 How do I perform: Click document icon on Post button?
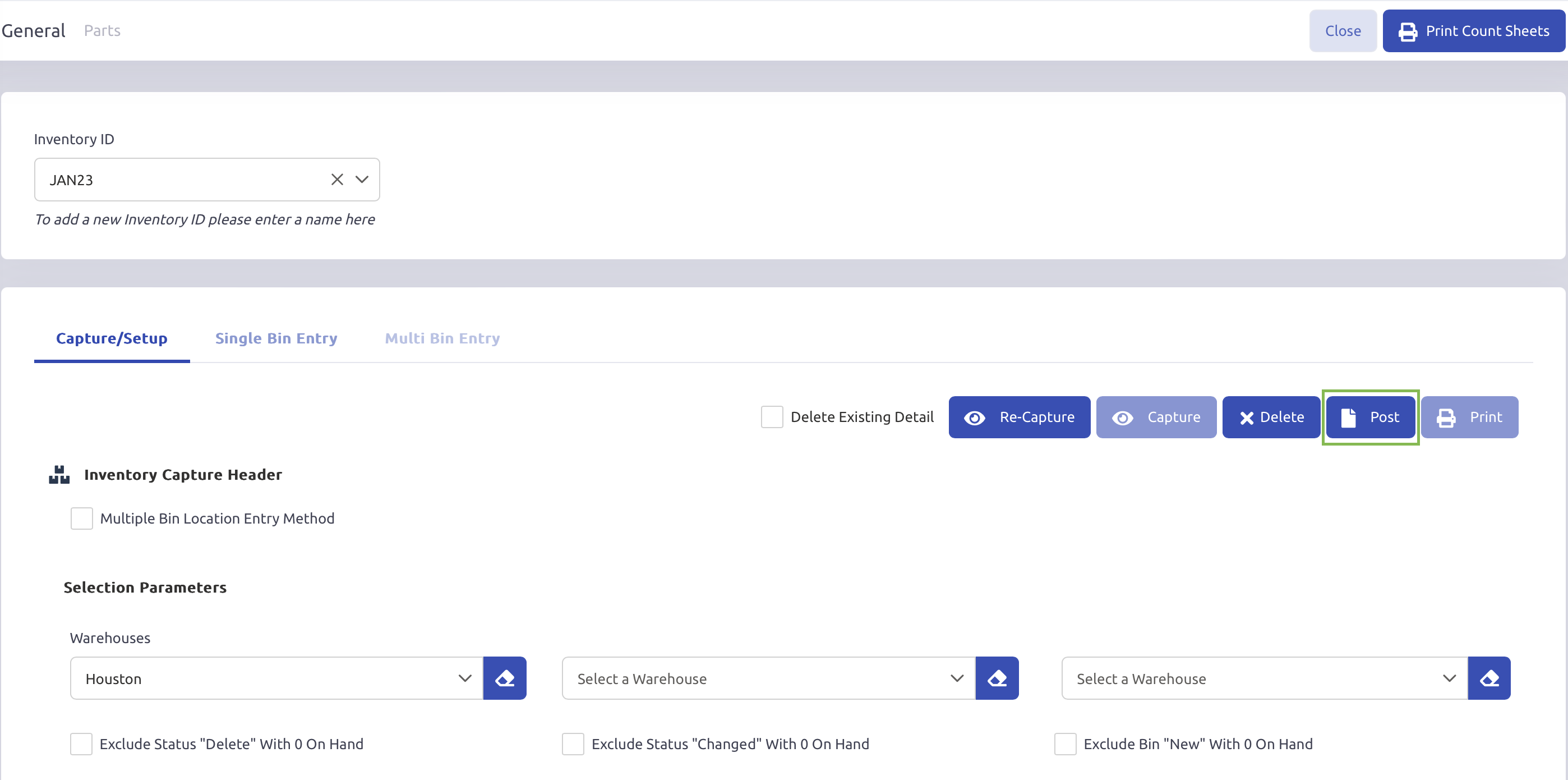click(1348, 417)
